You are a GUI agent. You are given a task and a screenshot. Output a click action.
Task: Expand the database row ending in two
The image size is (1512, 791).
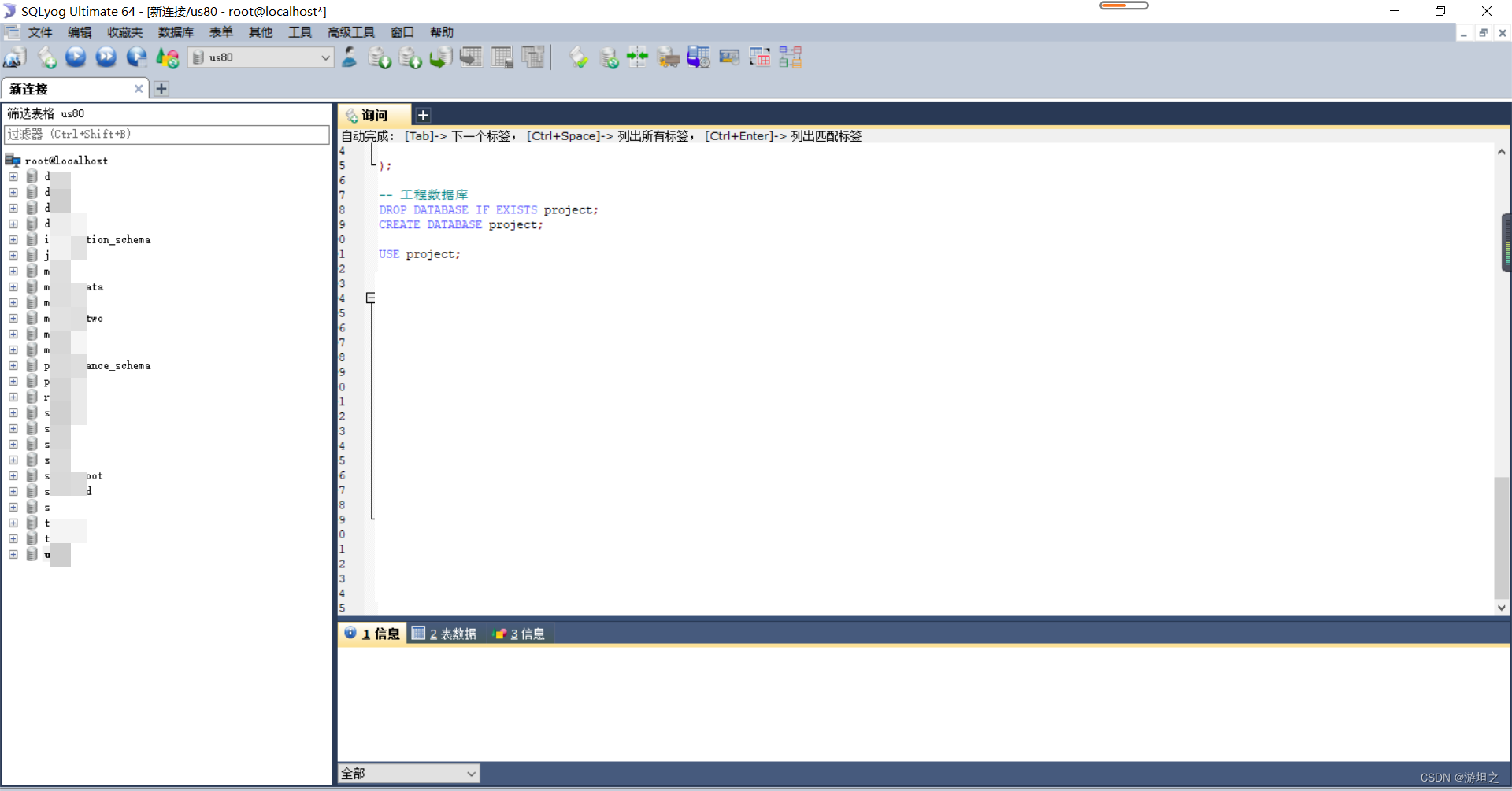[13, 318]
